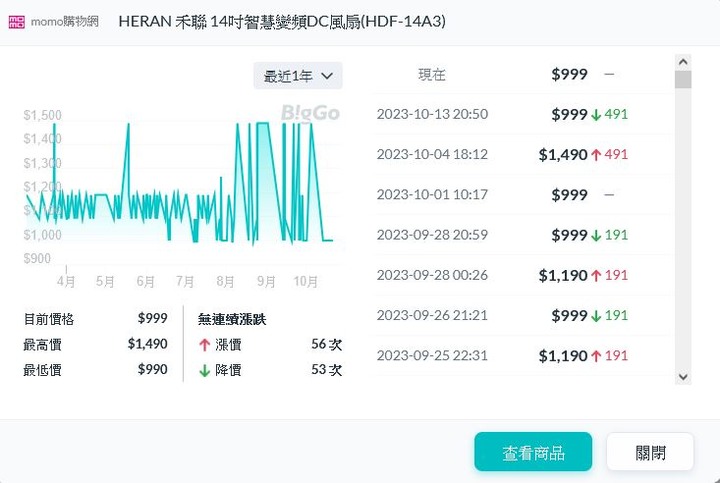Click the $999 price on 2023-10-01 row
This screenshot has height=483, width=720.
pos(569,195)
